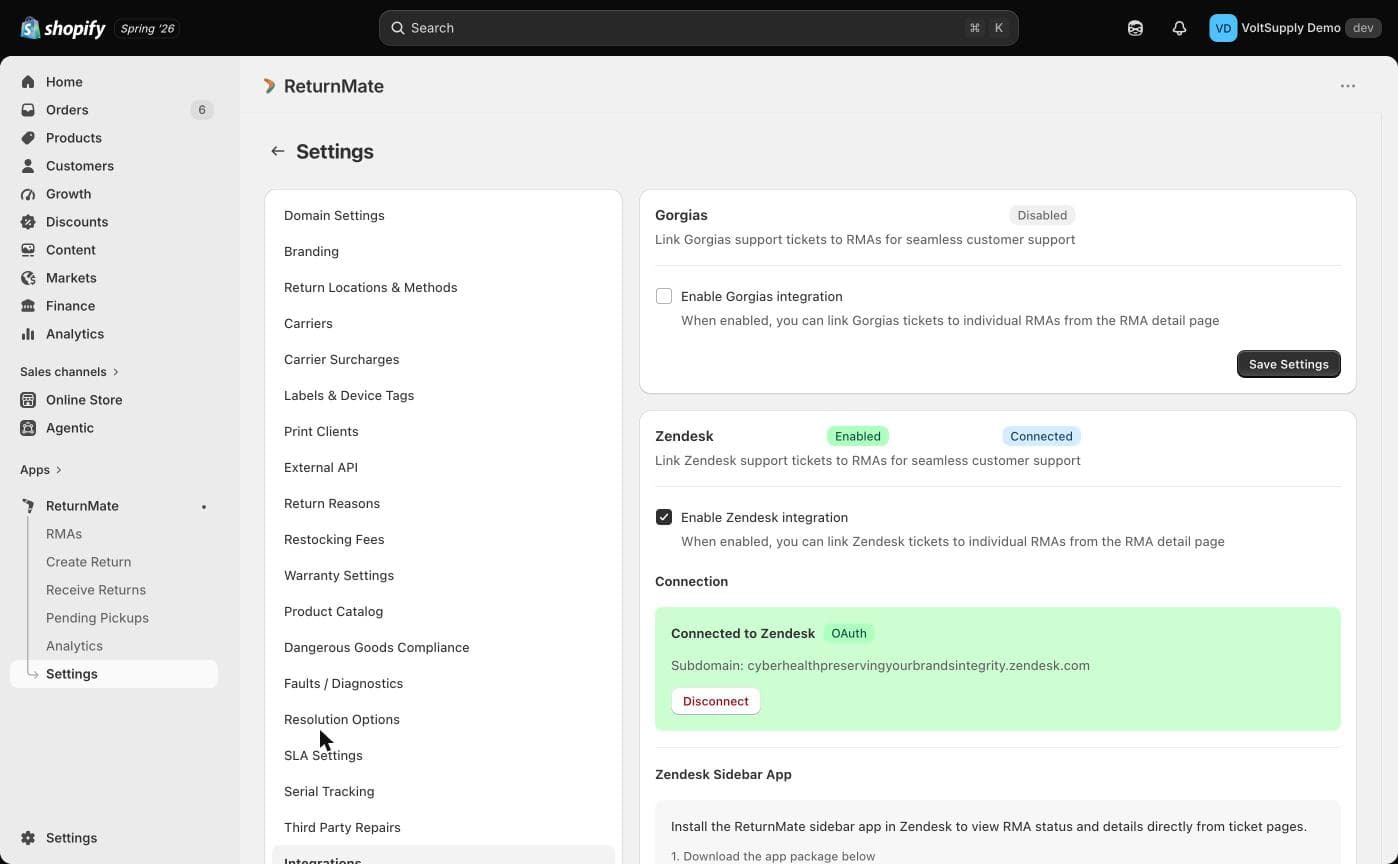The image size is (1398, 864).
Task: Click the Customers person icon
Action: [x=28, y=166]
